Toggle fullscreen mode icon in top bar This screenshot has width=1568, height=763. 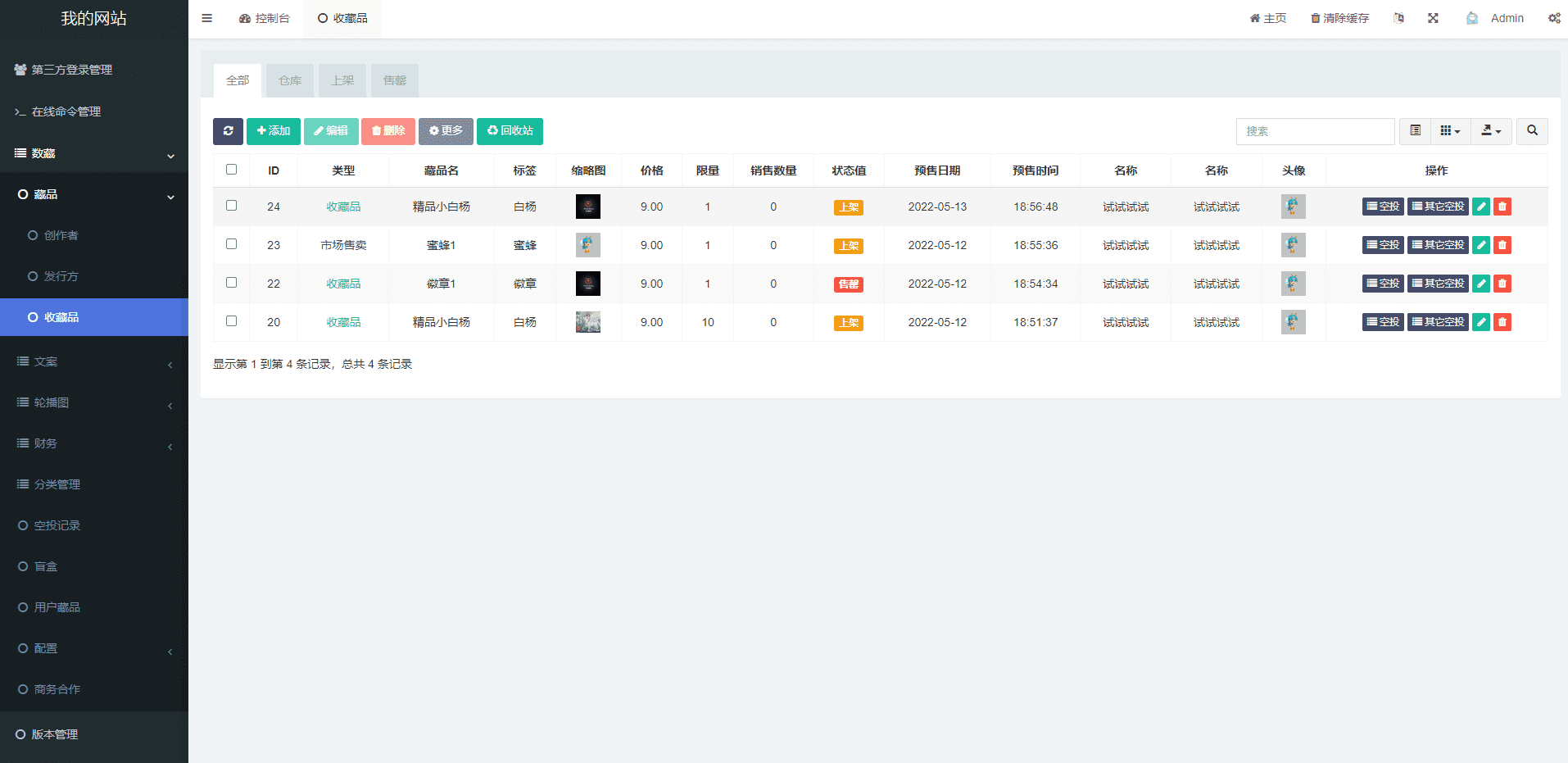(x=1433, y=18)
